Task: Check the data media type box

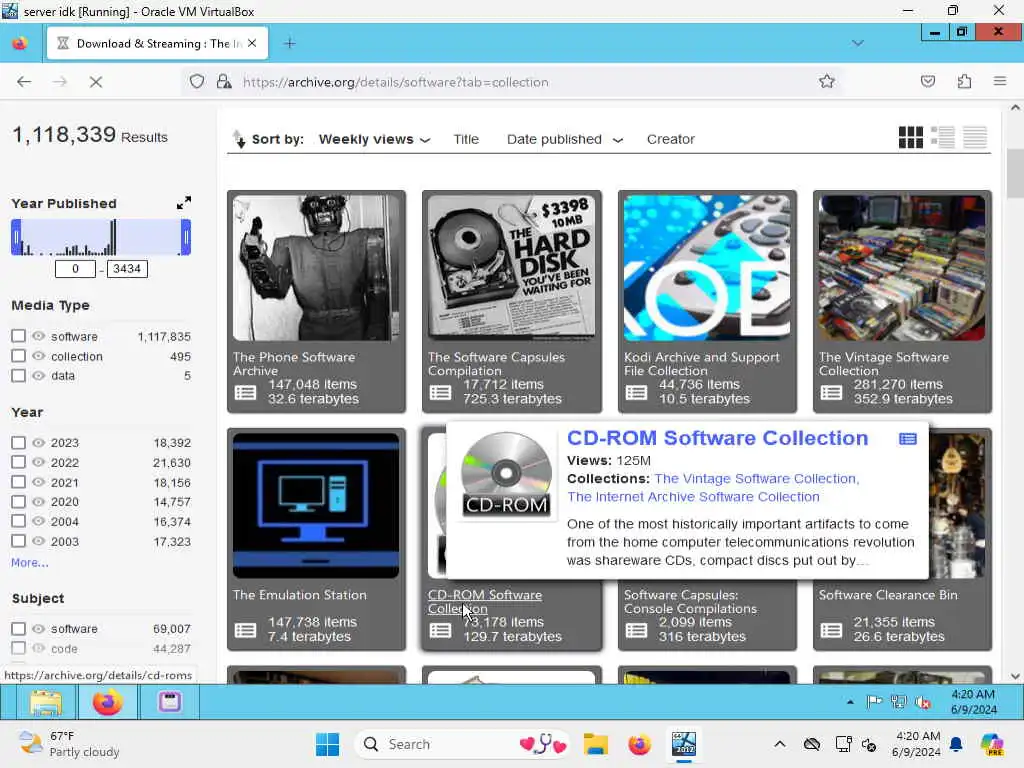Action: [x=18, y=376]
